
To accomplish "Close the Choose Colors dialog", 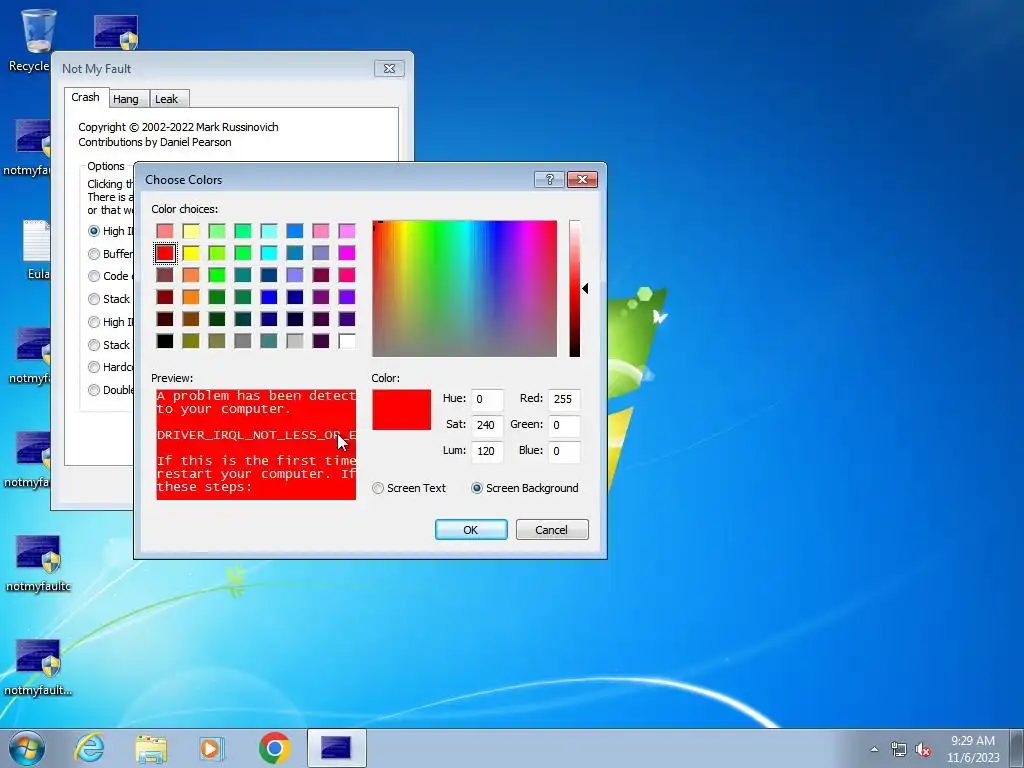I will point(582,180).
